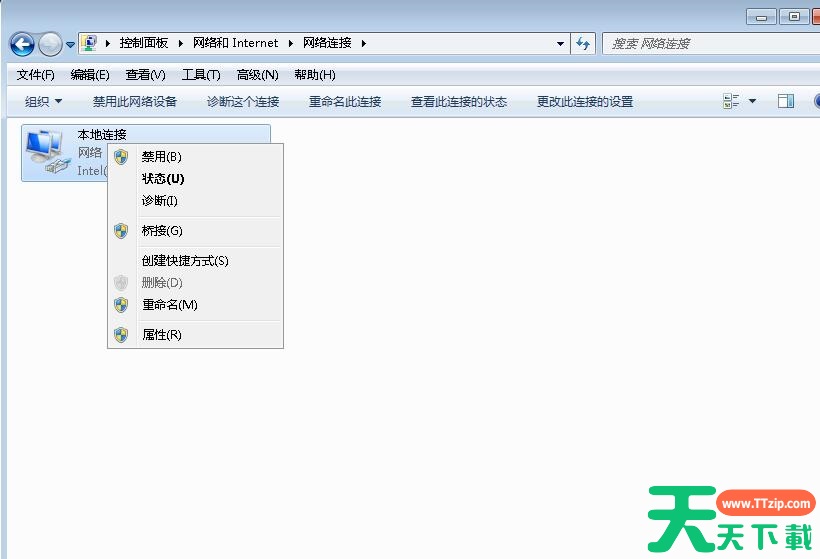This screenshot has width=820, height=559.
Task: Click the network icon in the address bar
Action: click(x=89, y=43)
